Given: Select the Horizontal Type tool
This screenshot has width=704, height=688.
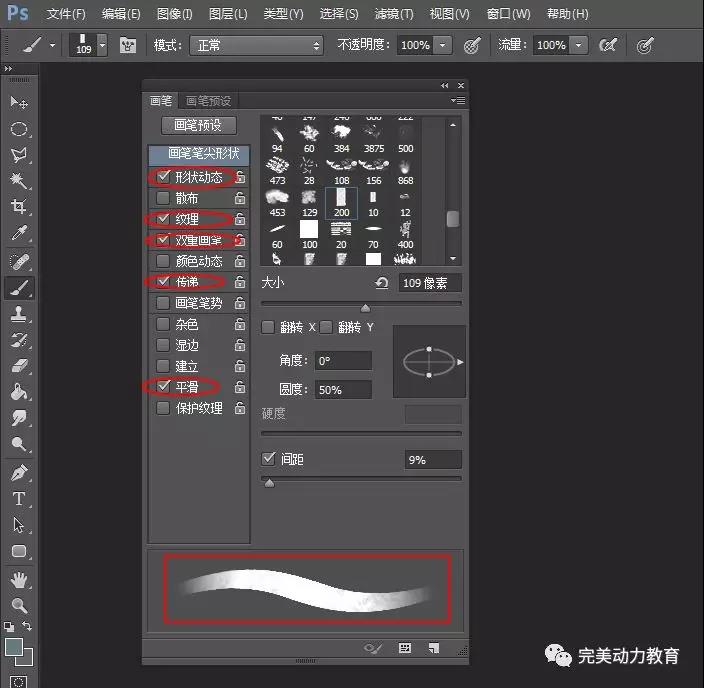Looking at the screenshot, I should click(18, 498).
